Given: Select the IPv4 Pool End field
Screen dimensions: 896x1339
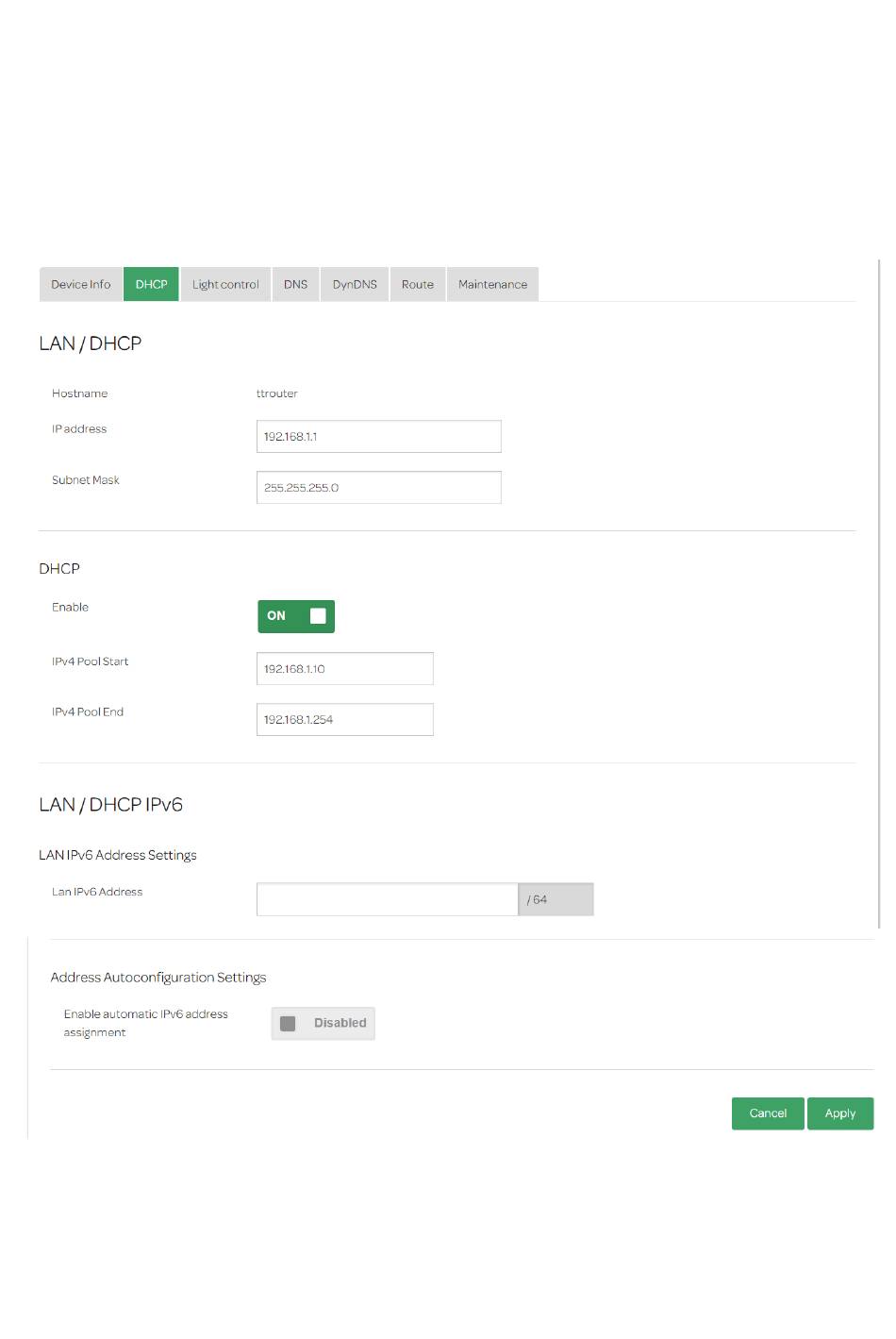Looking at the screenshot, I should coord(344,720).
